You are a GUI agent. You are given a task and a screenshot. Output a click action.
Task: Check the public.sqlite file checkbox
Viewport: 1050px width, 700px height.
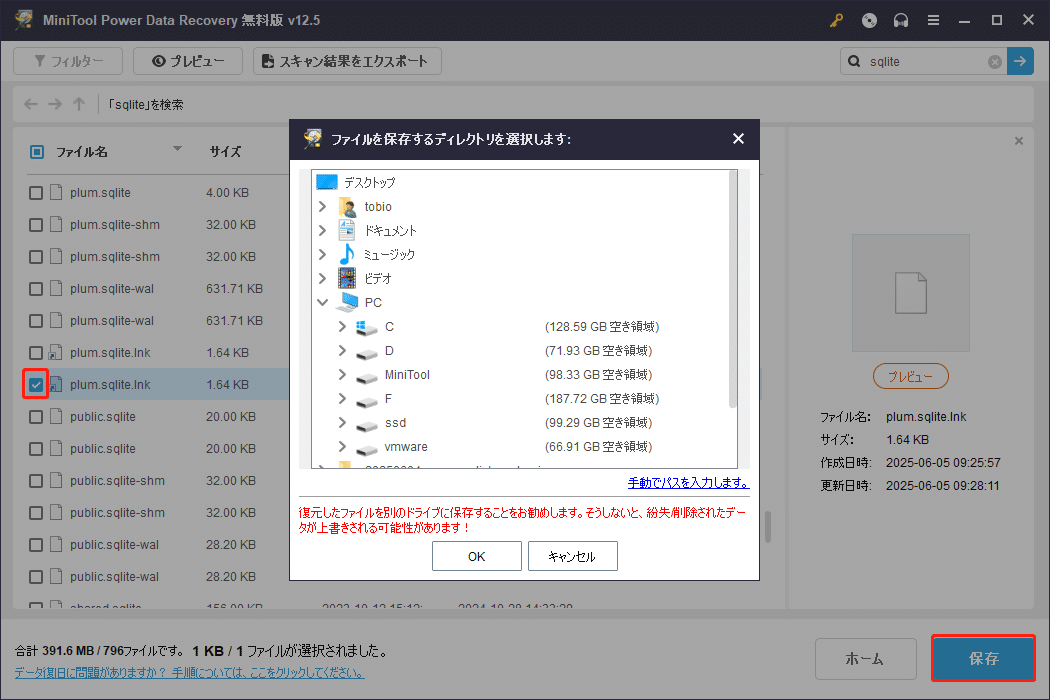click(x=35, y=416)
